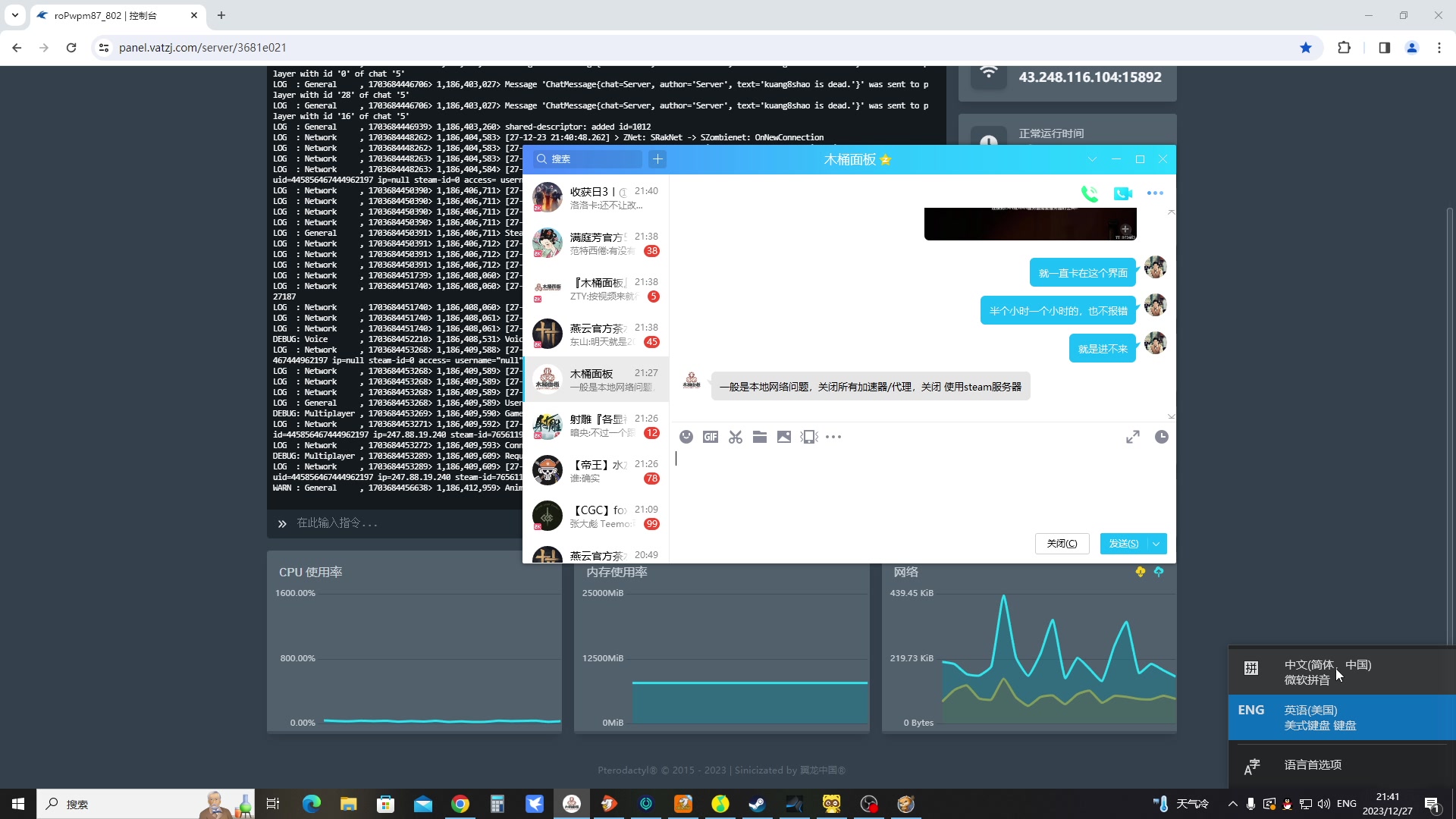The height and width of the screenshot is (819, 1456).
Task: Click the folder icon in chat toolbar
Action: [x=760, y=437]
